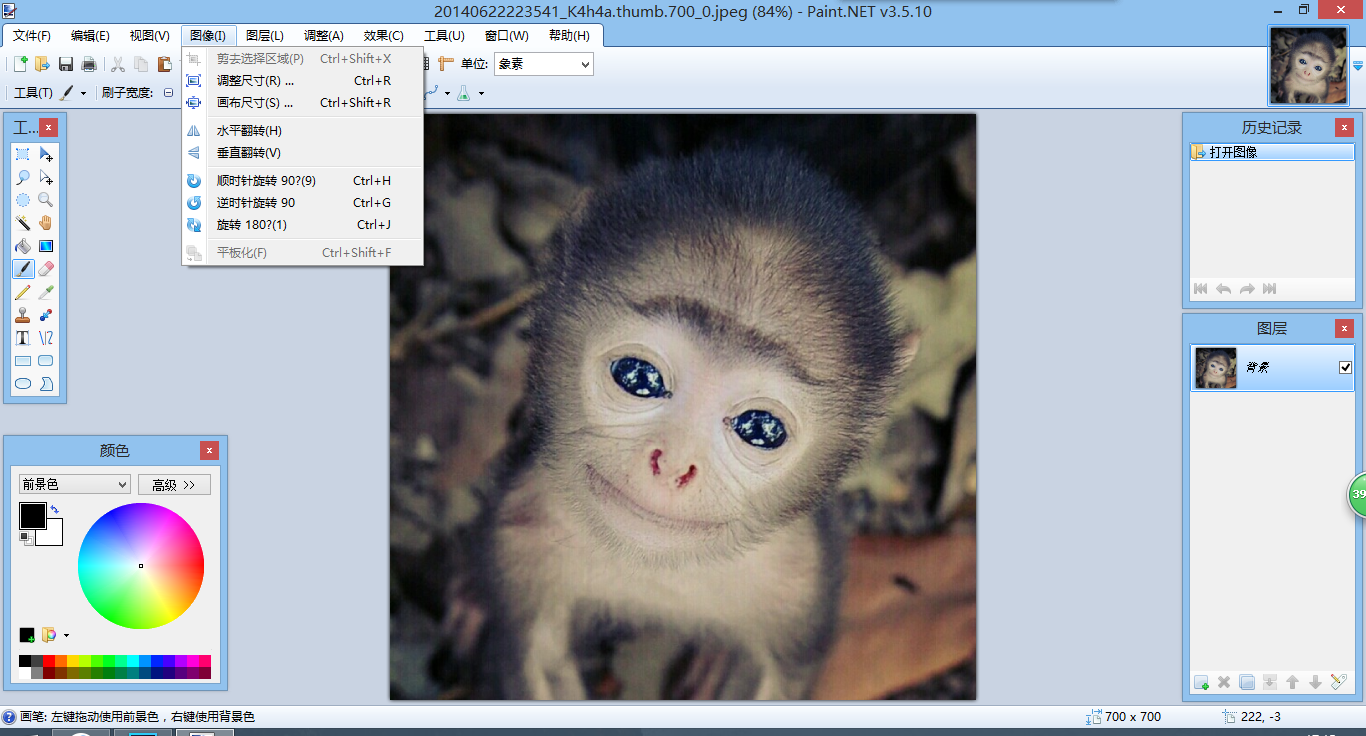The height and width of the screenshot is (736, 1366).
Task: Click the primary black color swatch
Action: tap(32, 516)
